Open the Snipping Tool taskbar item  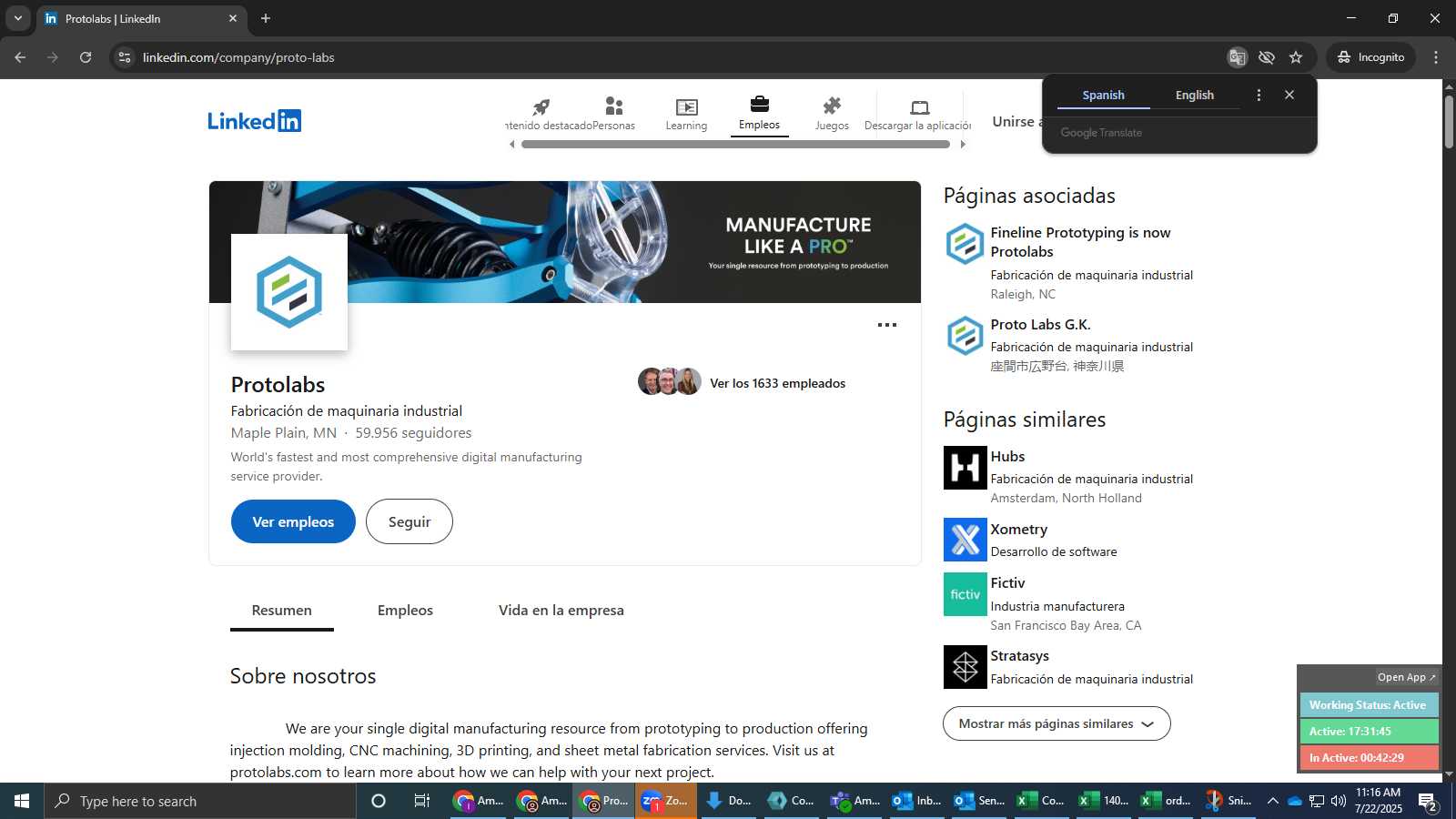coord(1227,801)
